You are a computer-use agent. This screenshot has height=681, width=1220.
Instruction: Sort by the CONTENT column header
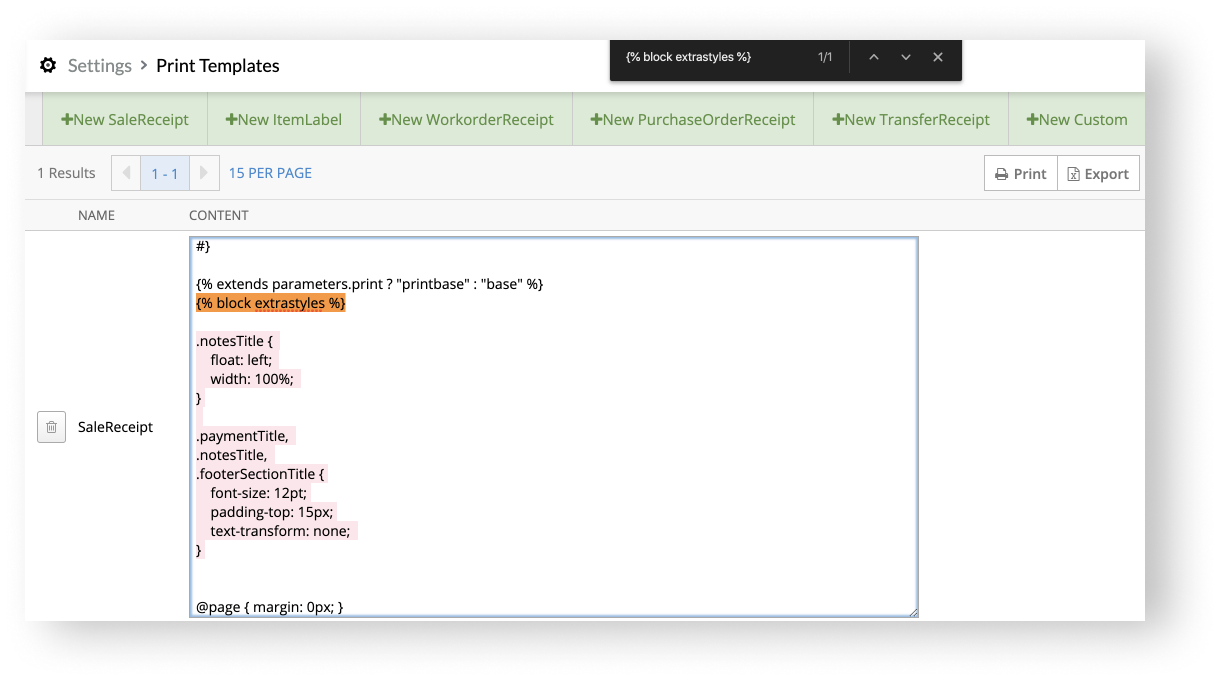pos(219,215)
